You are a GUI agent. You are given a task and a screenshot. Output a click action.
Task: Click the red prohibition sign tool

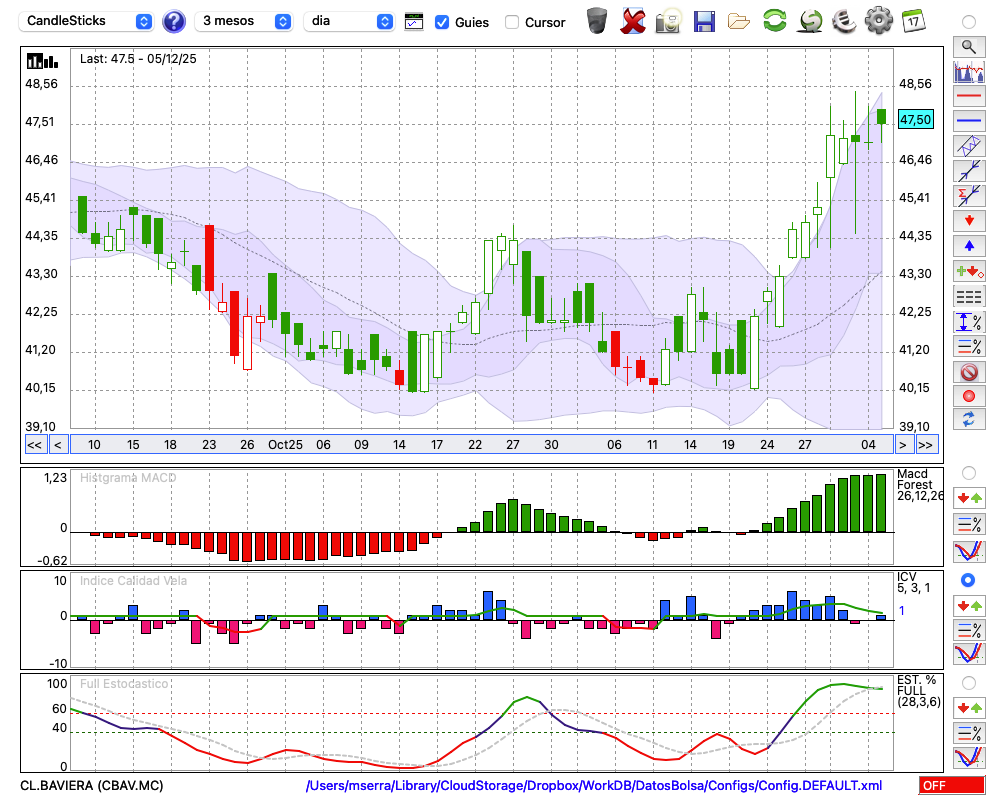tap(968, 372)
